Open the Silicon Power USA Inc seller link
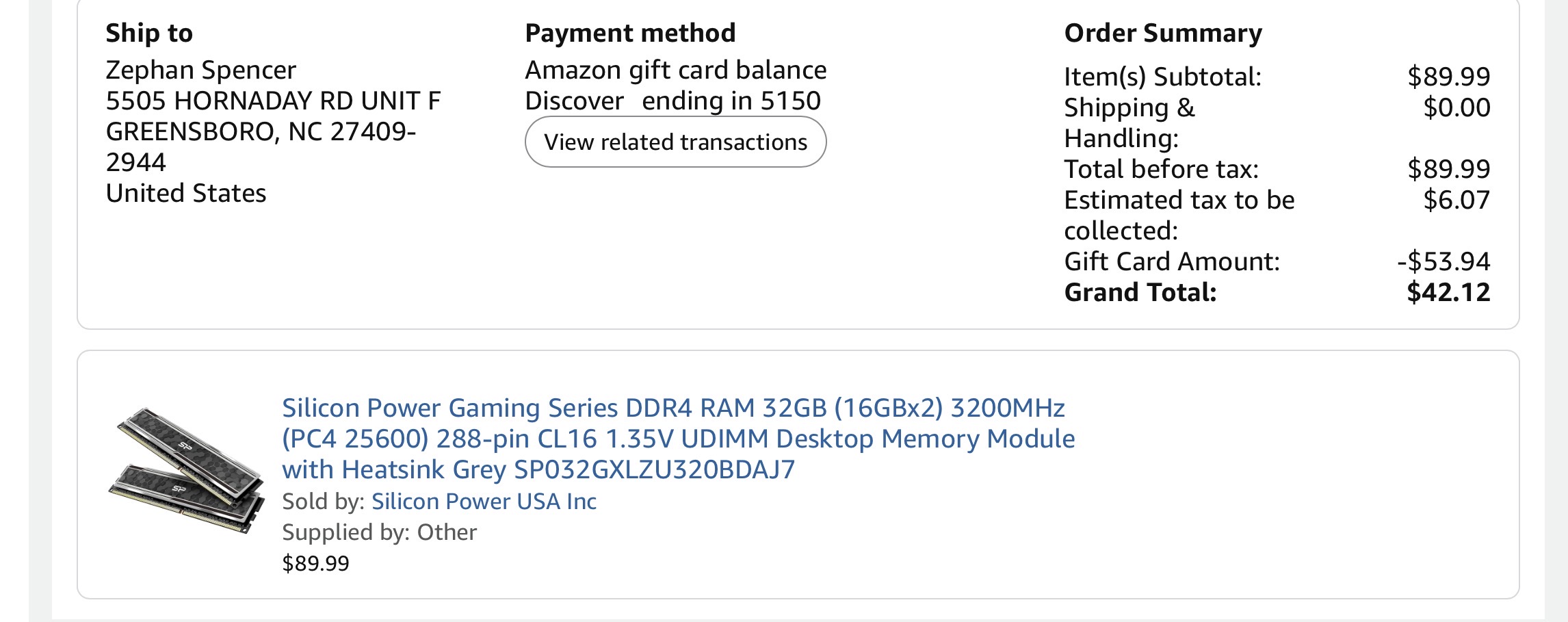The image size is (1568, 622). [x=484, y=502]
